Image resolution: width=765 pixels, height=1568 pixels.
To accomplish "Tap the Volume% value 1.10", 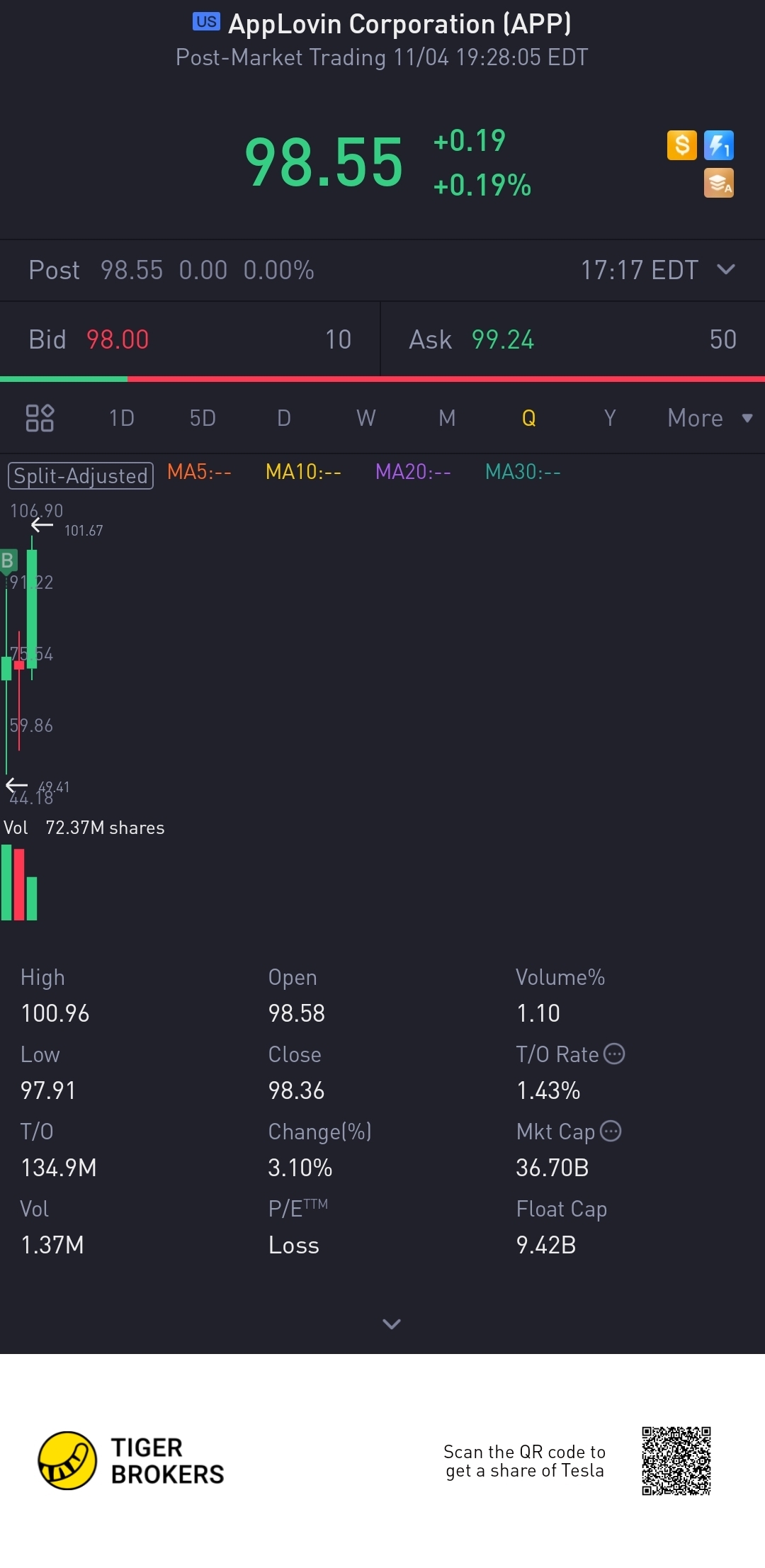I will point(538,1013).
